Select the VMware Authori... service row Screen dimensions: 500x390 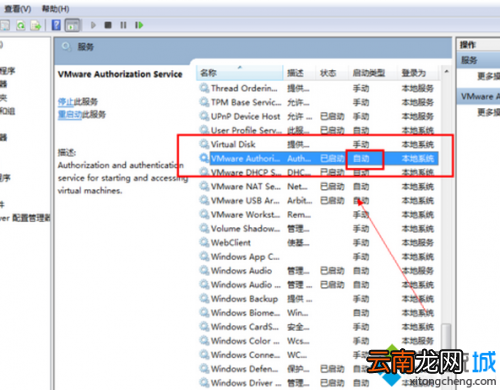318,158
